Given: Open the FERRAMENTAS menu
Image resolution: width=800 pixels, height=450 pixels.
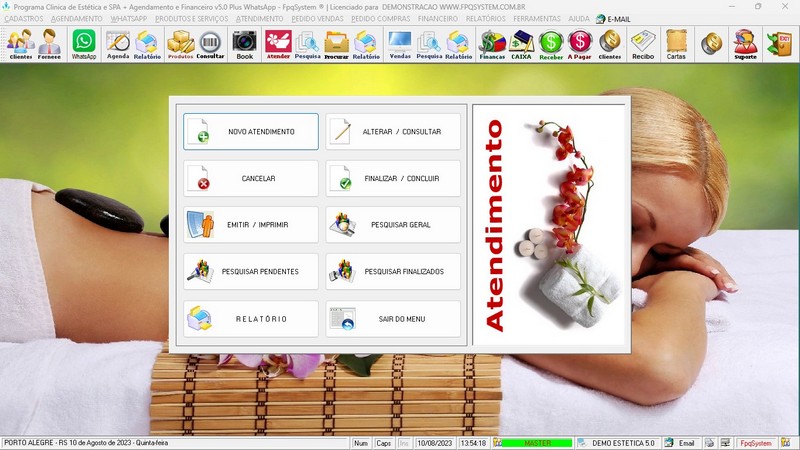Looking at the screenshot, I should (537, 19).
